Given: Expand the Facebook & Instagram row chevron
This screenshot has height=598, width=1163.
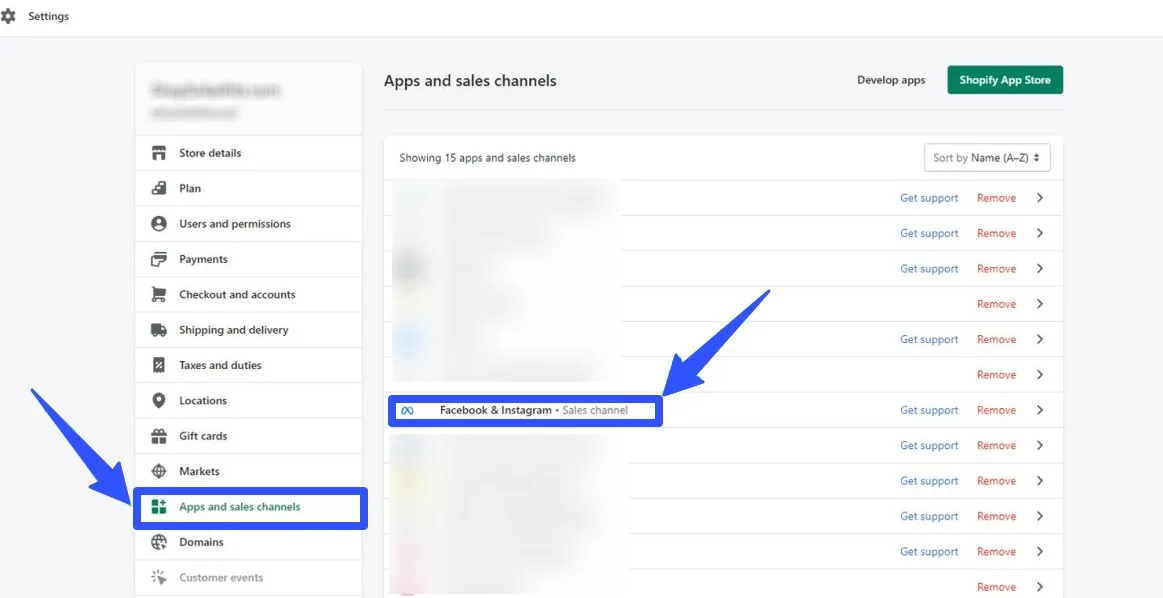Looking at the screenshot, I should tap(1040, 410).
